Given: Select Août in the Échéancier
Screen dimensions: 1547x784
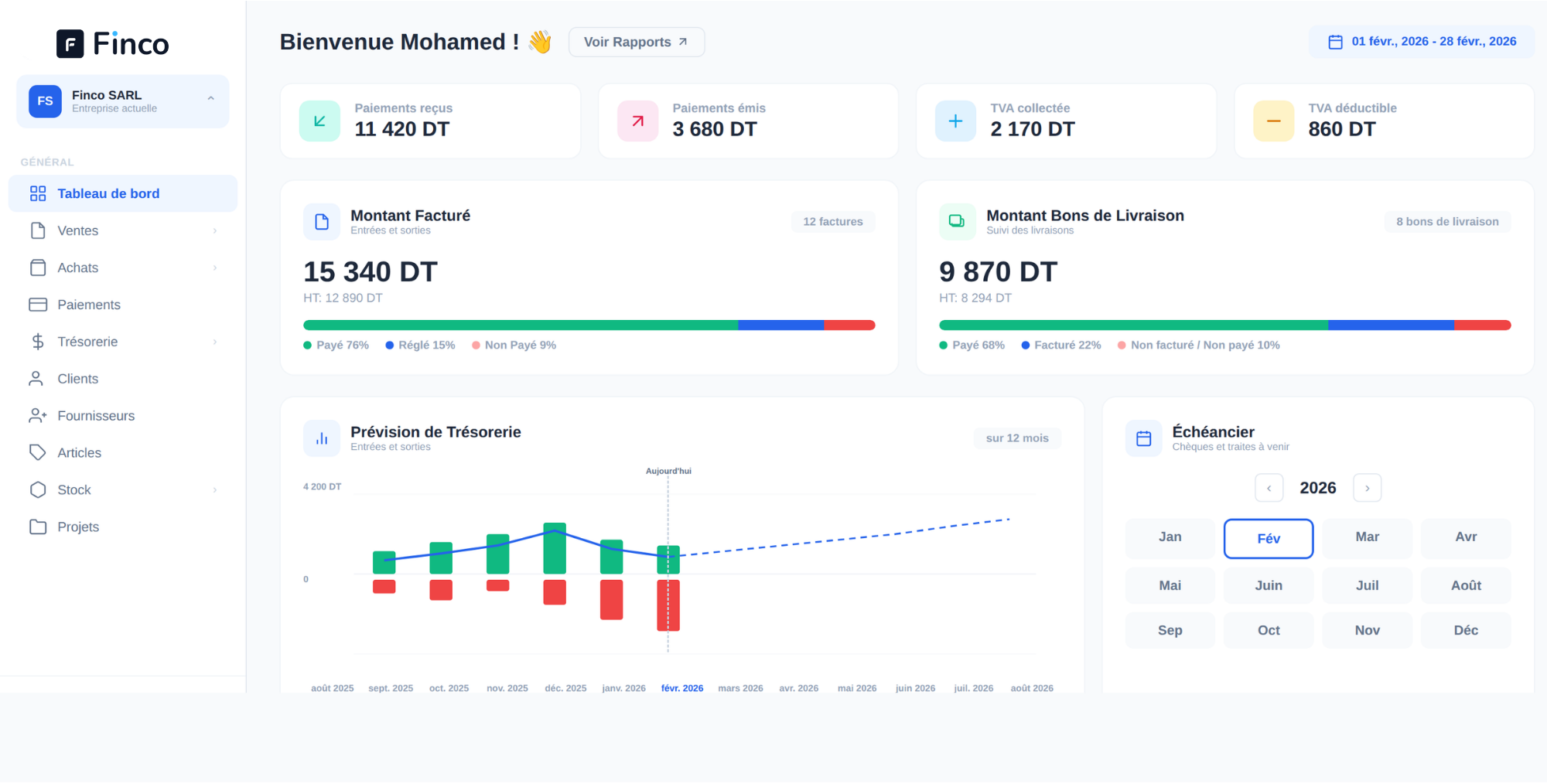Looking at the screenshot, I should 1466,585.
